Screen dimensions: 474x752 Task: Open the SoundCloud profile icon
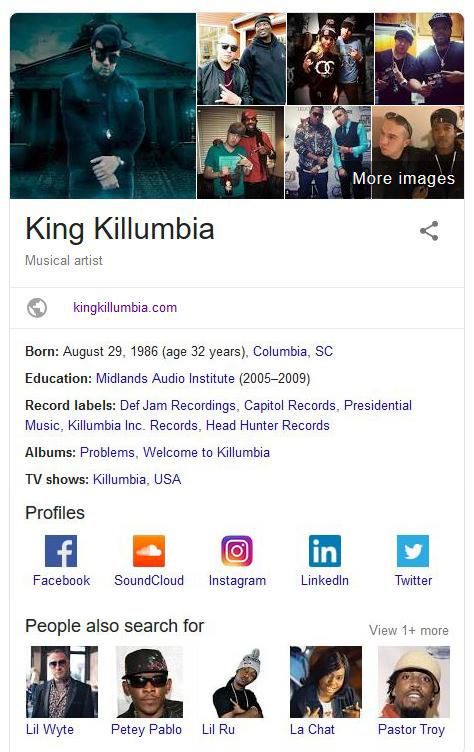[149, 551]
